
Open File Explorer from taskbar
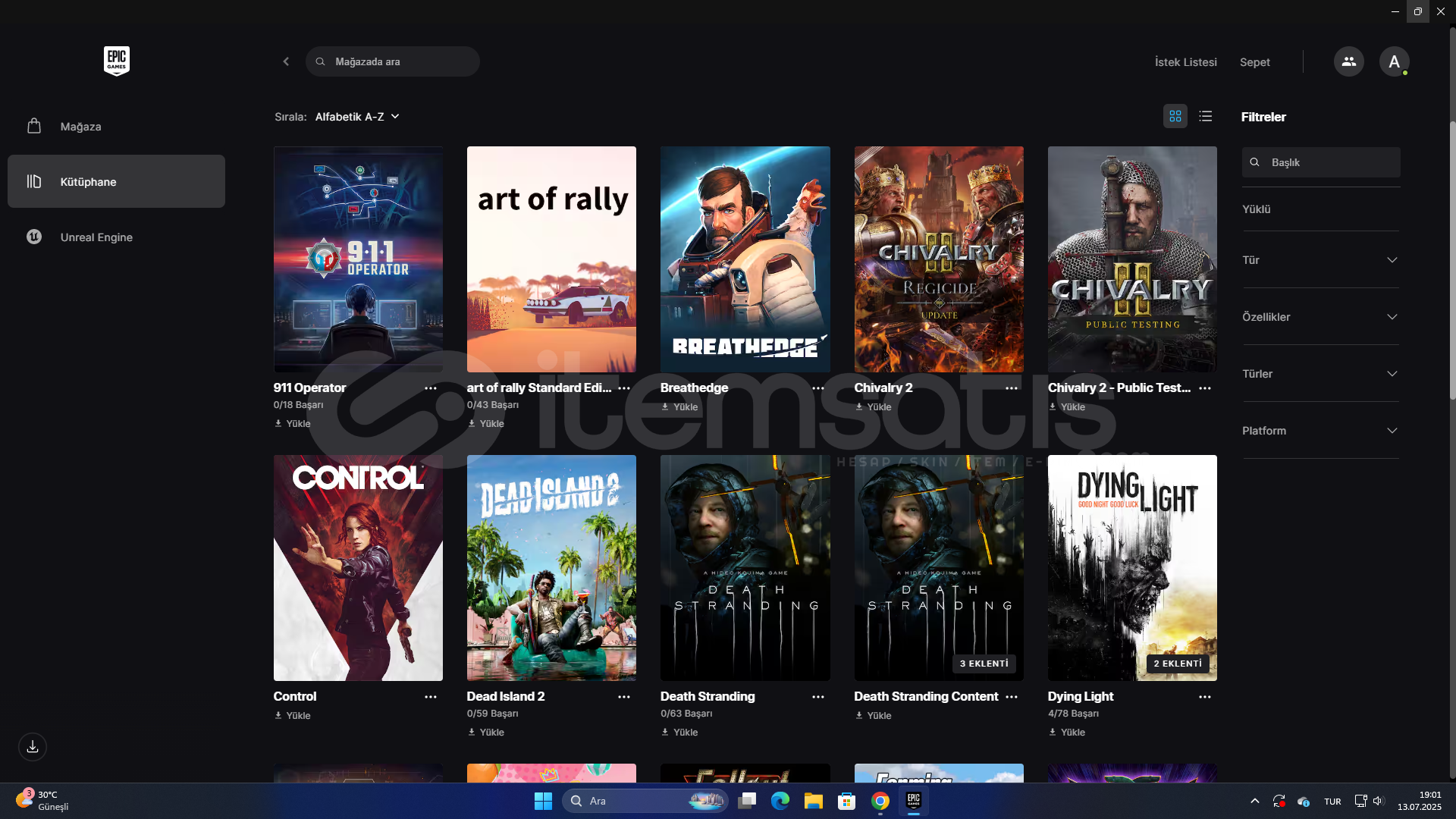point(814,801)
